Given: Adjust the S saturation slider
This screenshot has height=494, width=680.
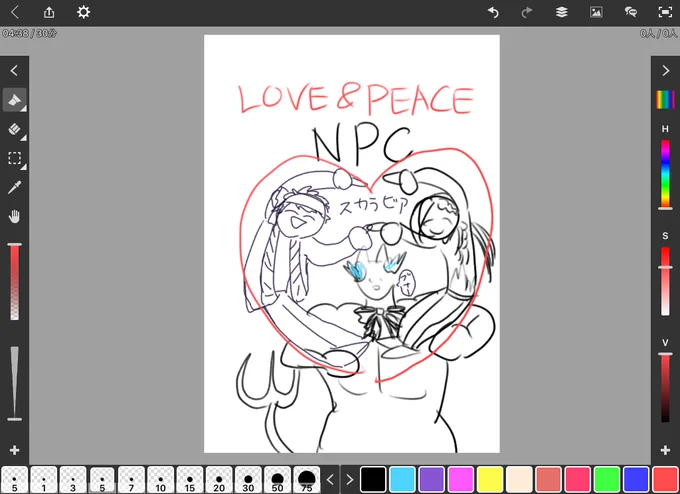Looking at the screenshot, I should (x=665, y=281).
